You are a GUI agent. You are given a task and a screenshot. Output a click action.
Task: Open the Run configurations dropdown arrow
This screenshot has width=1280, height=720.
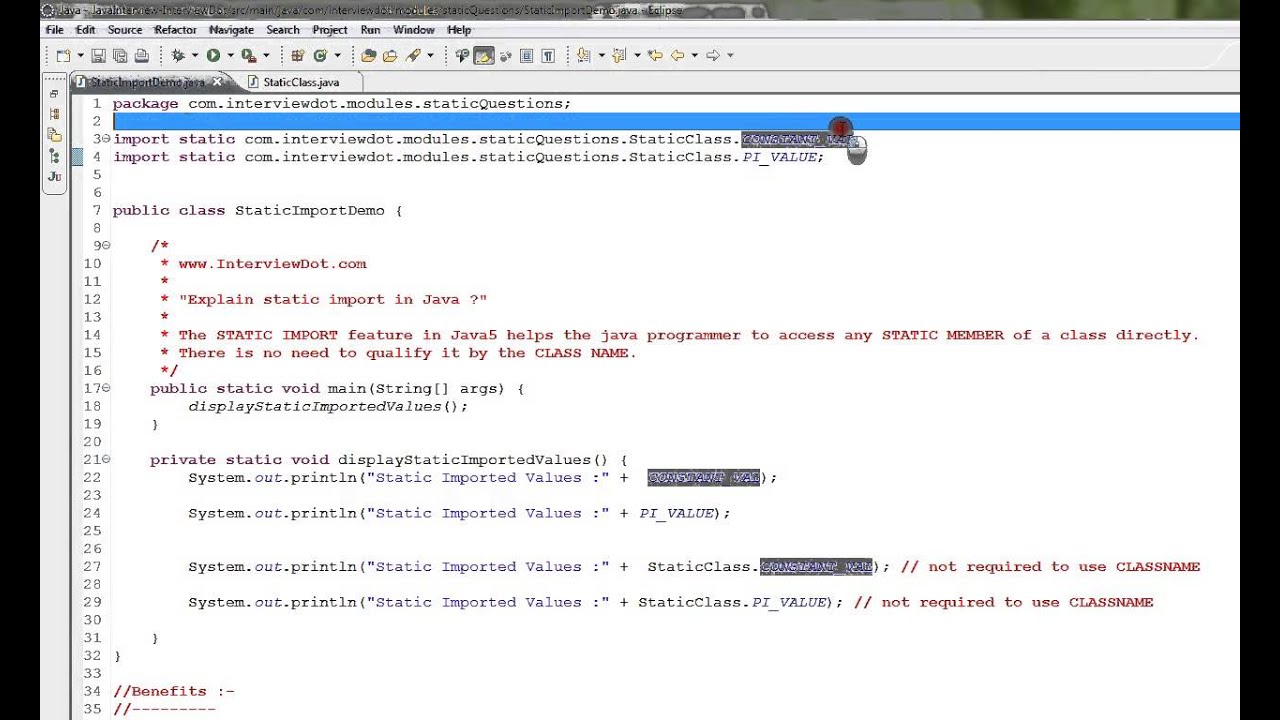(230, 56)
